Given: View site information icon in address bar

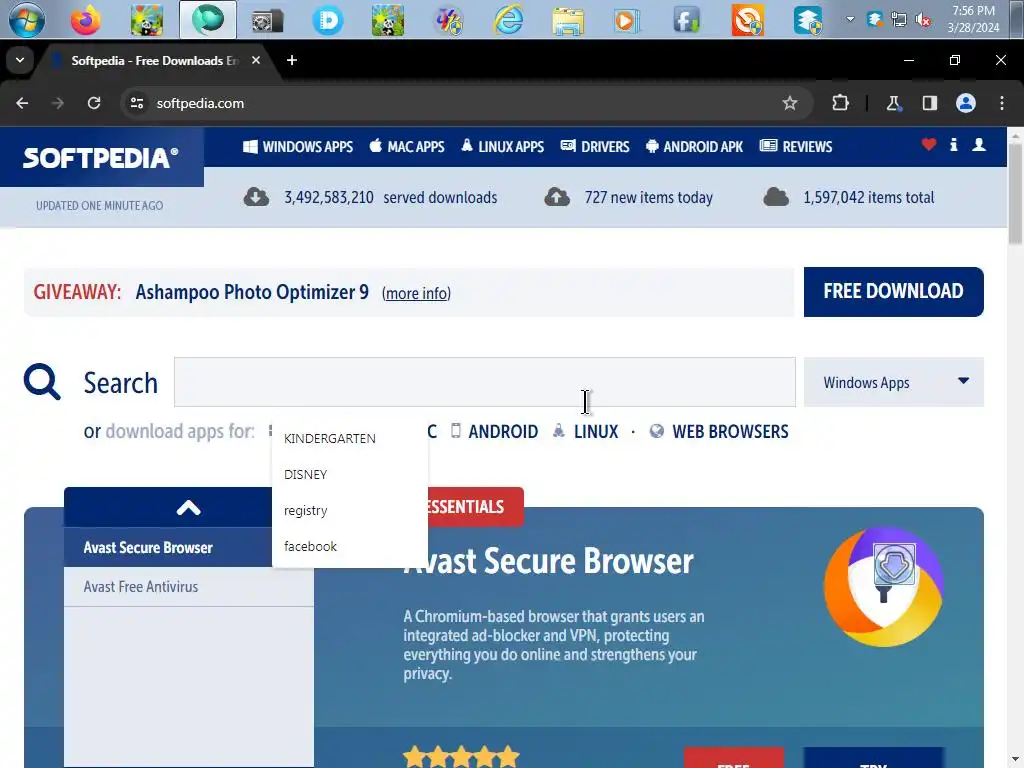Looking at the screenshot, I should (x=136, y=103).
